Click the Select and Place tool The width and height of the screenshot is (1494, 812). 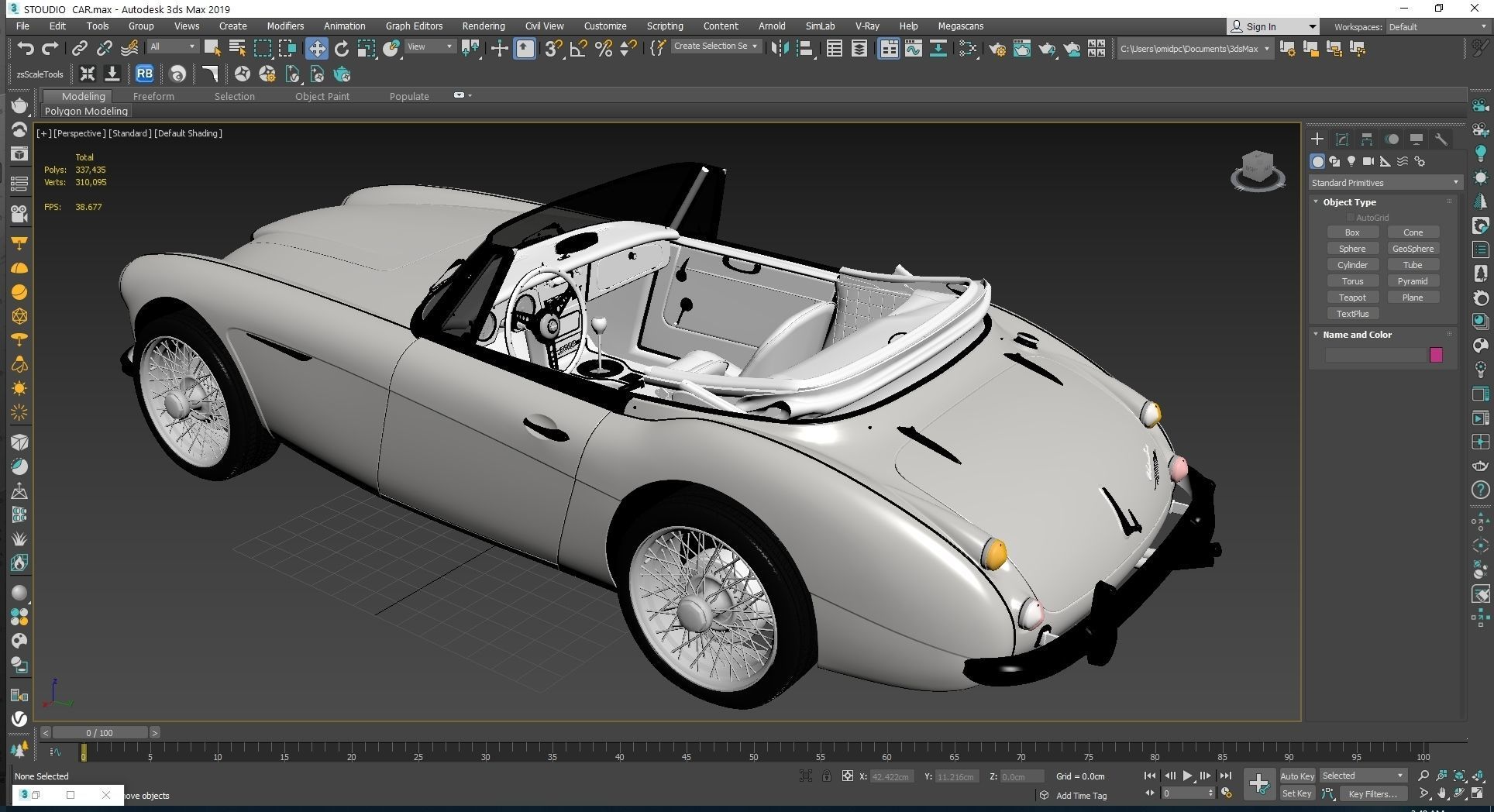click(x=392, y=48)
